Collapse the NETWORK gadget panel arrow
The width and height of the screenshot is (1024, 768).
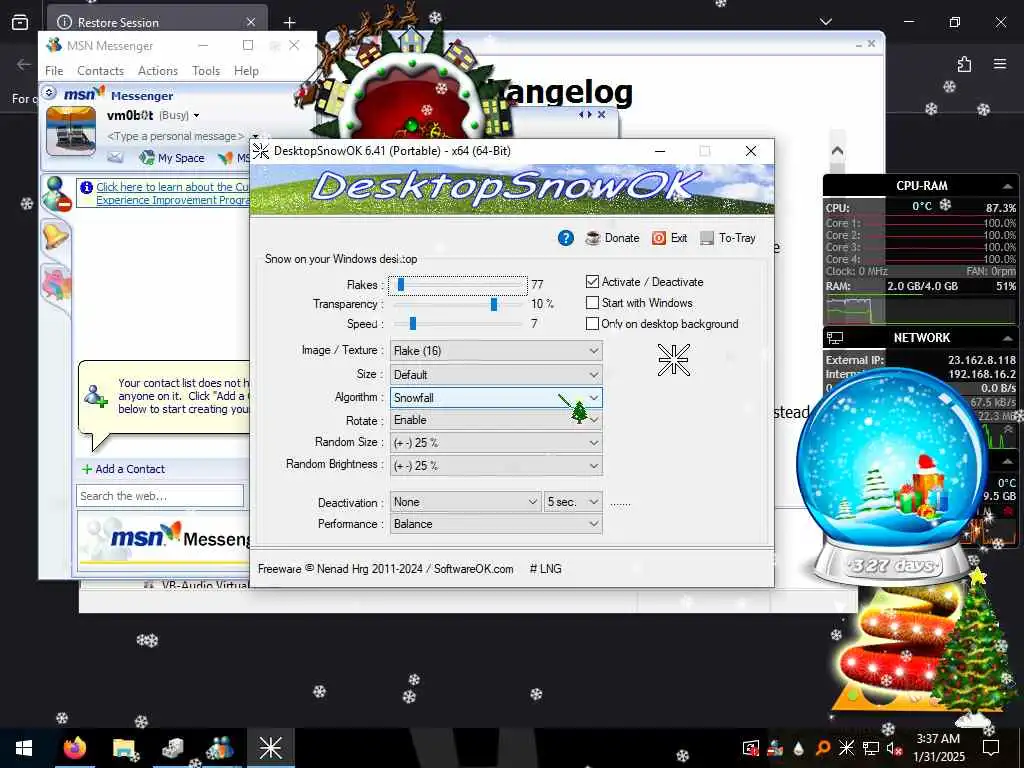pos(1008,338)
